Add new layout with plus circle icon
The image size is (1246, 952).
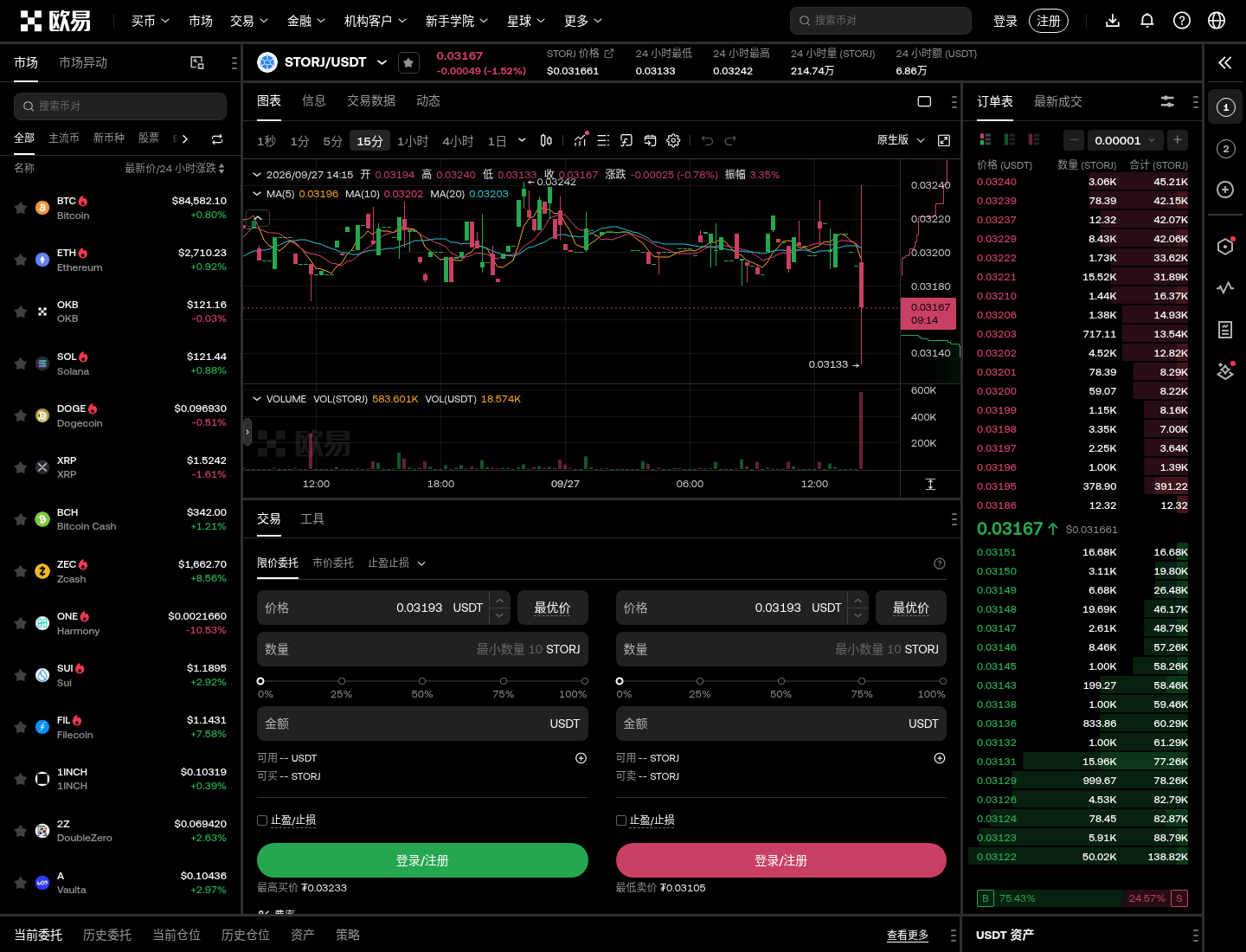pyautogui.click(x=1225, y=190)
